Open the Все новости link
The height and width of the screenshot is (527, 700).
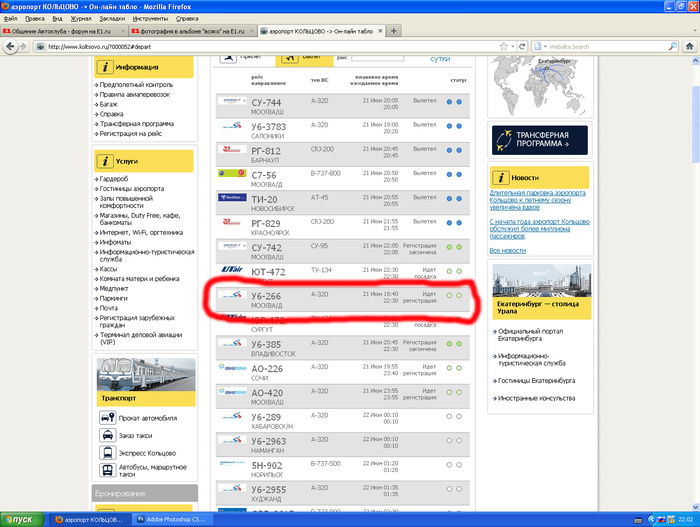pyautogui.click(x=508, y=251)
